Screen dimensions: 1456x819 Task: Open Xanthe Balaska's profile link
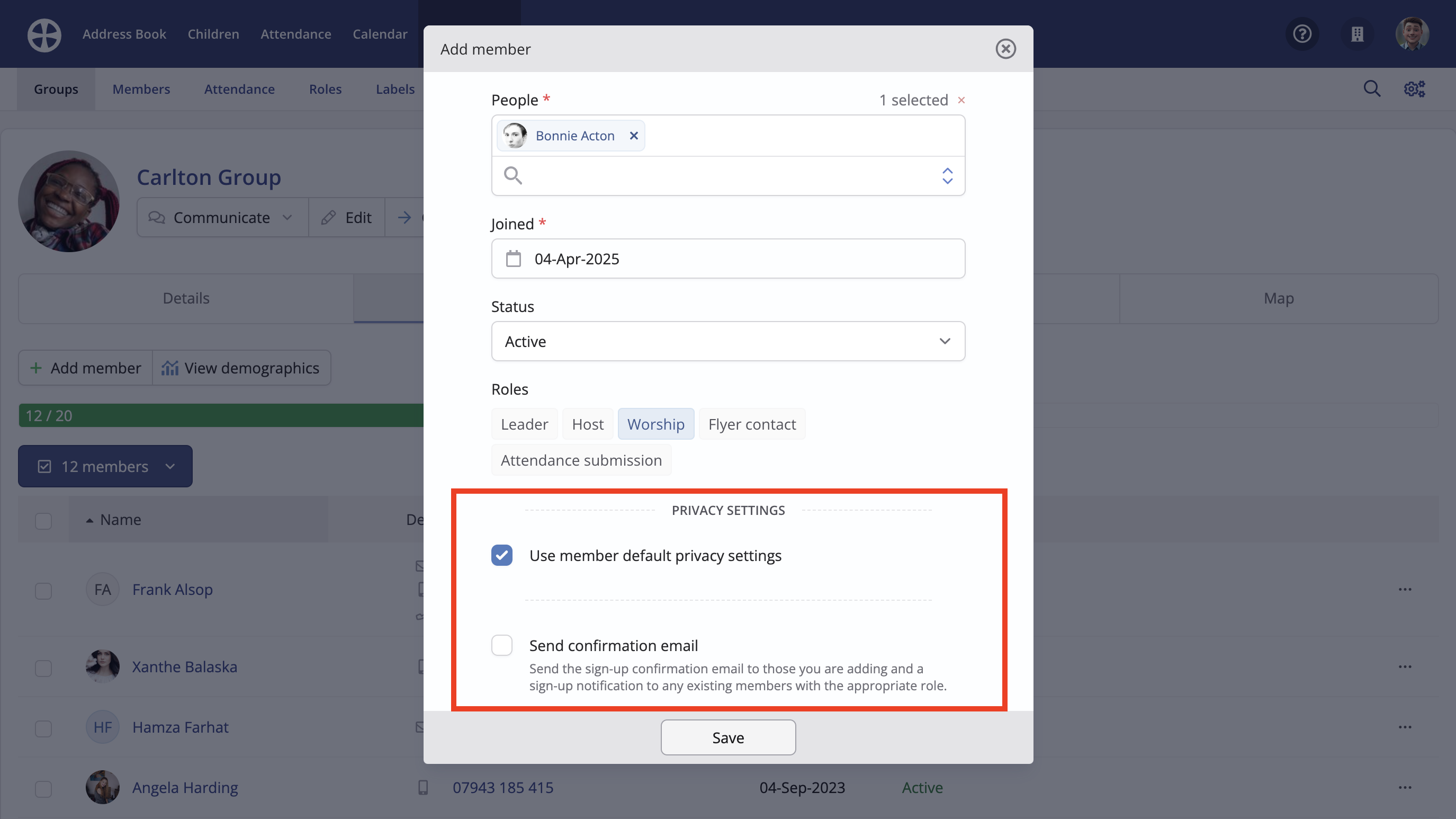pyautogui.click(x=184, y=667)
